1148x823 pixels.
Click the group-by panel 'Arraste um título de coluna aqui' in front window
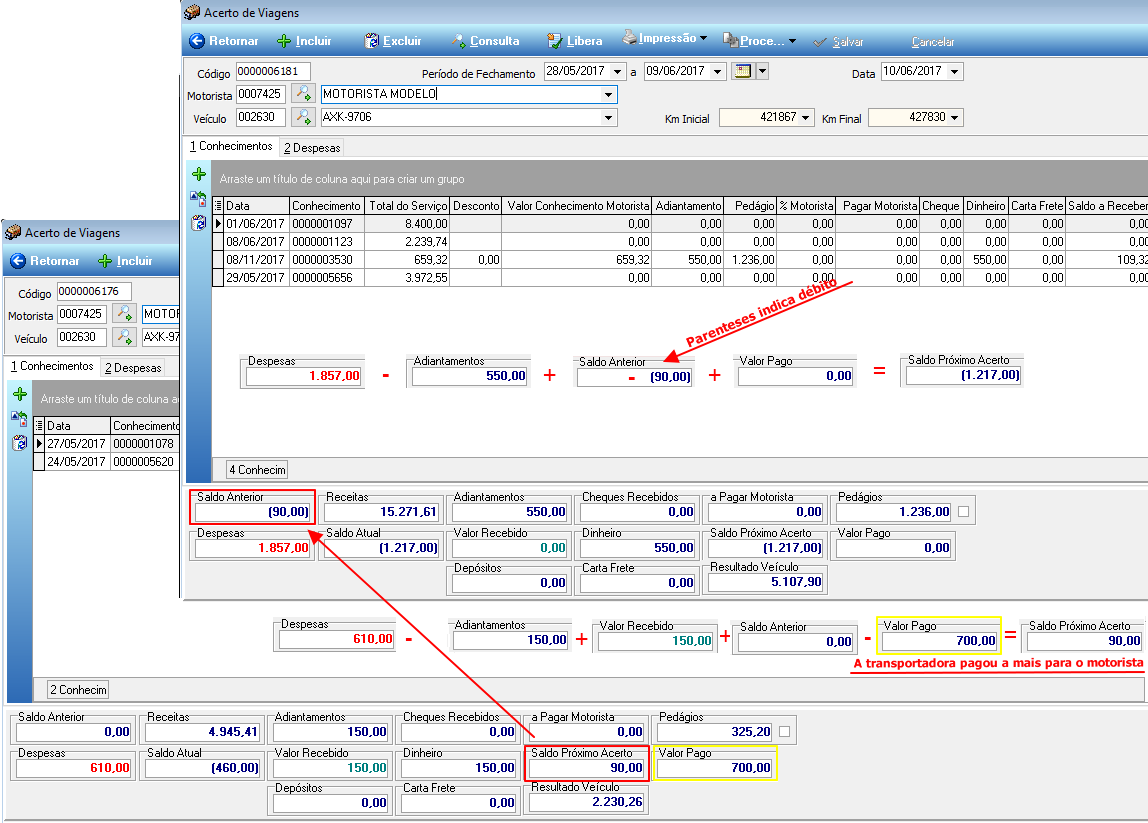[x=679, y=179]
